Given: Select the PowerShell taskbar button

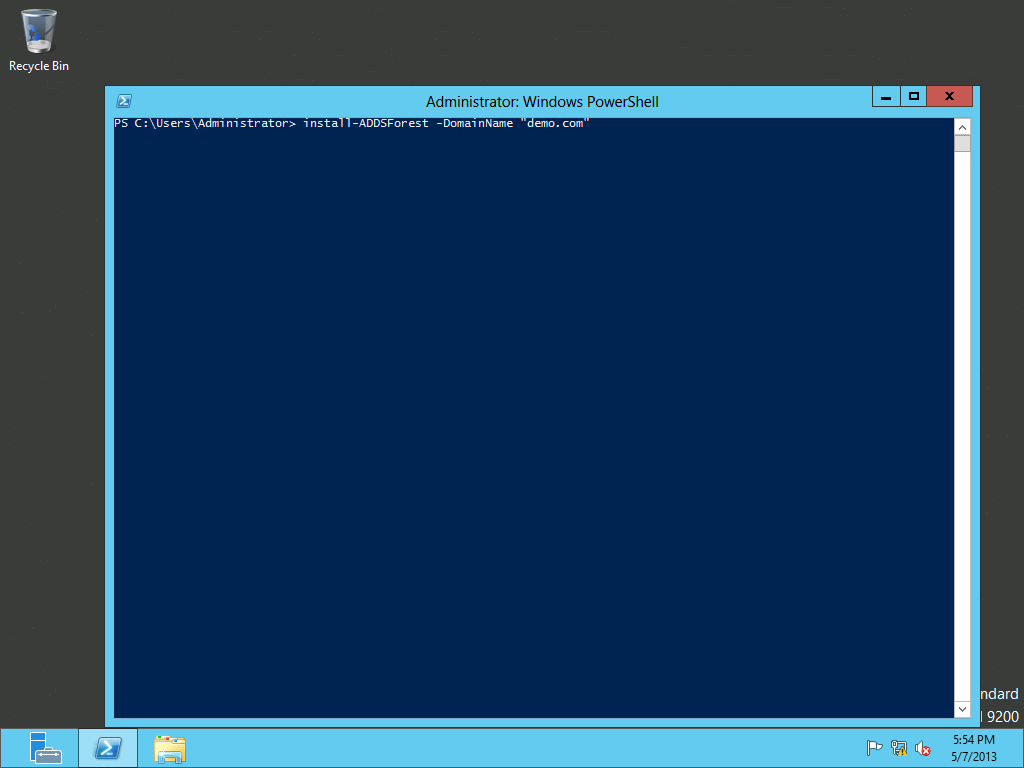Looking at the screenshot, I should click(108, 748).
